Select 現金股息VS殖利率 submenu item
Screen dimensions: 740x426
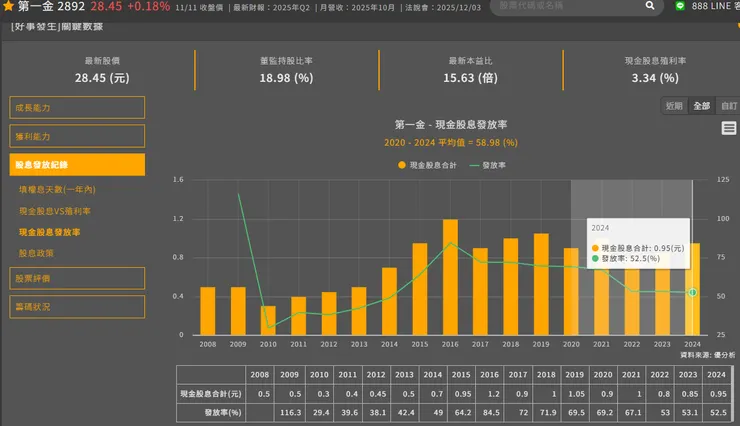pyautogui.click(x=55, y=211)
